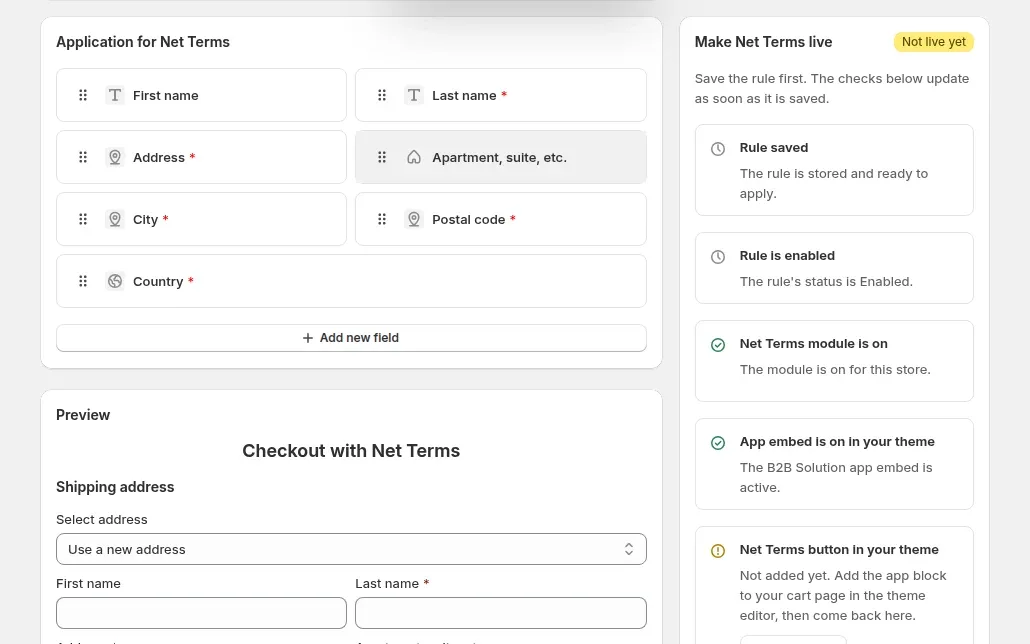Click the Preview section heading
This screenshot has width=1030, height=644.
83,415
